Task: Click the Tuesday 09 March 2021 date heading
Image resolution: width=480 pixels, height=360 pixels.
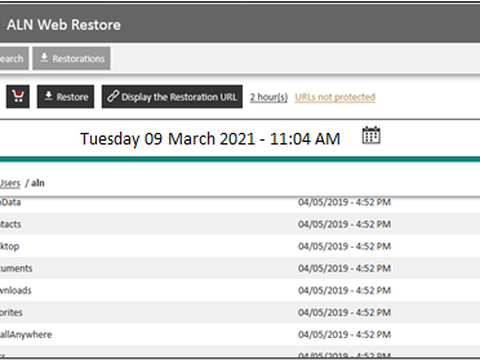Action: (x=210, y=139)
